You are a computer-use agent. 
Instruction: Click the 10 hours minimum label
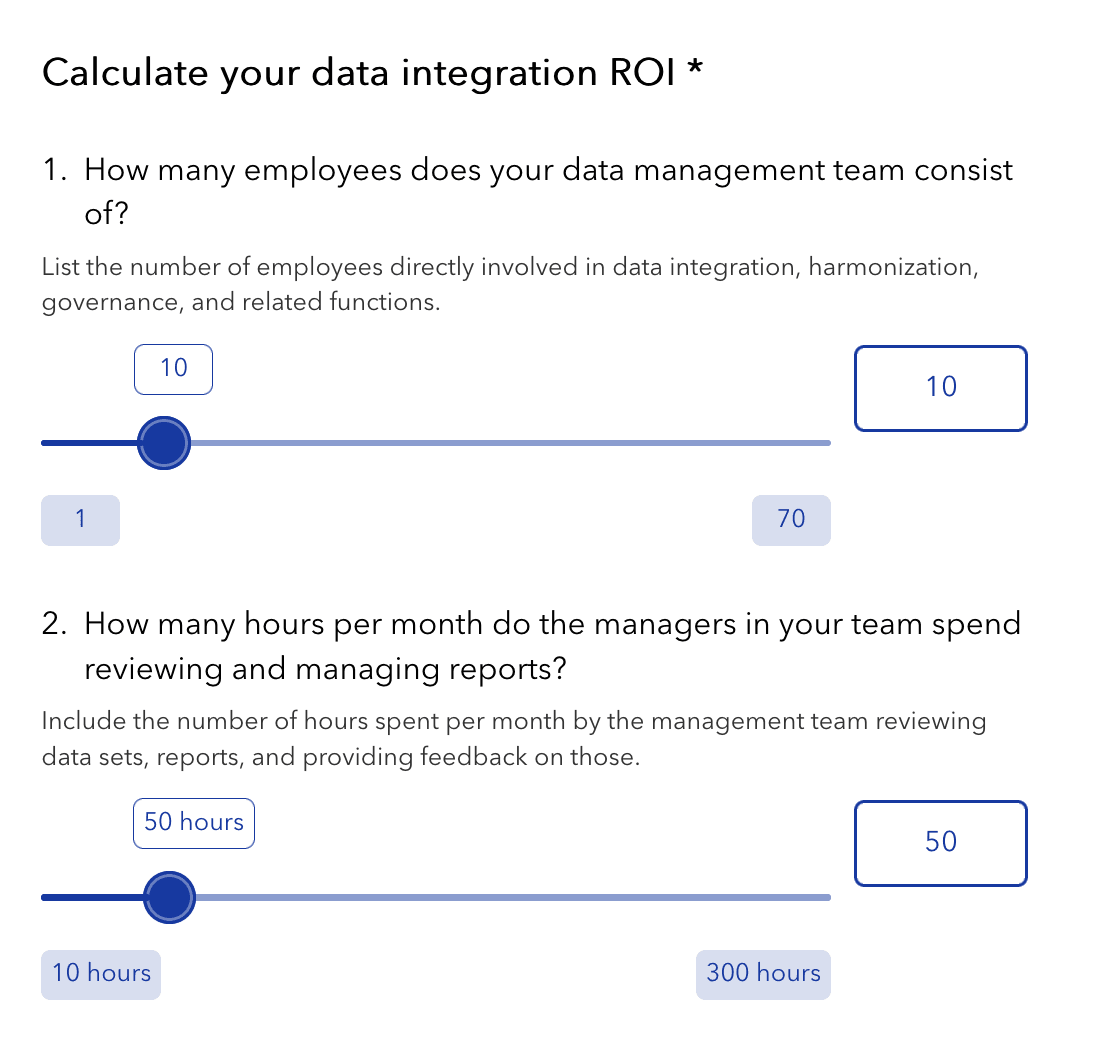click(101, 975)
